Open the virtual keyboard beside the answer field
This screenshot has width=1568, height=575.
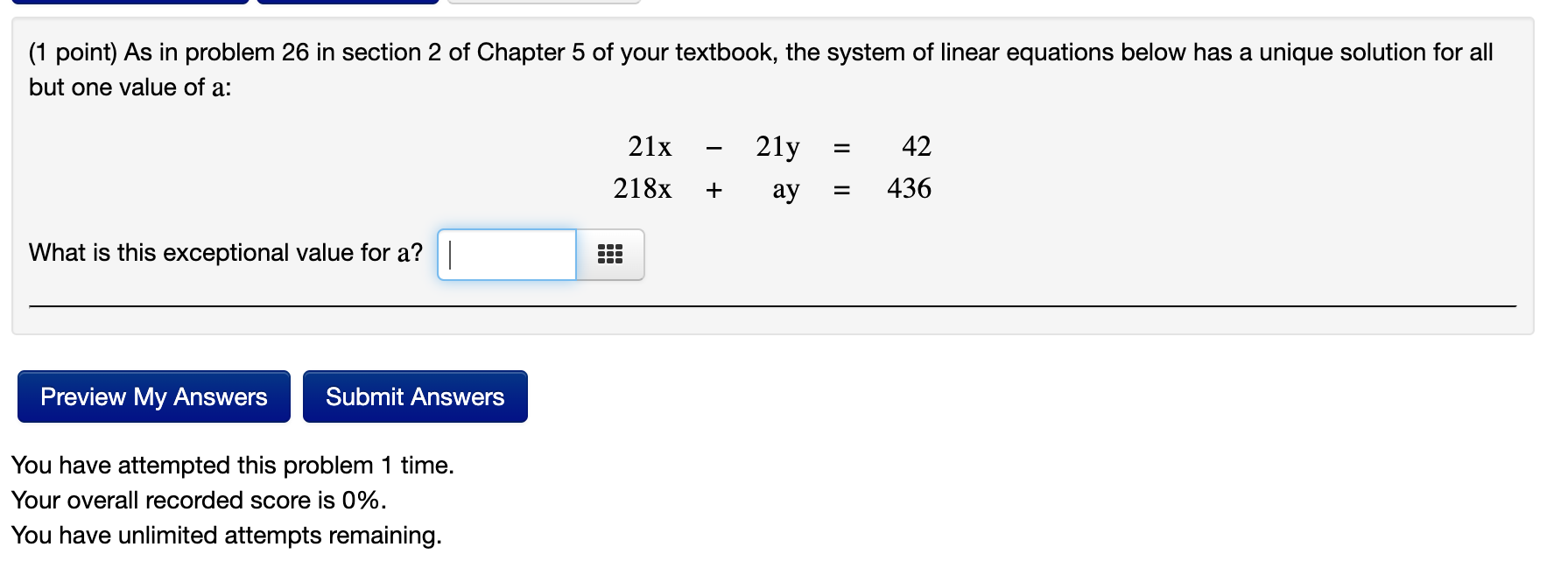(x=611, y=255)
